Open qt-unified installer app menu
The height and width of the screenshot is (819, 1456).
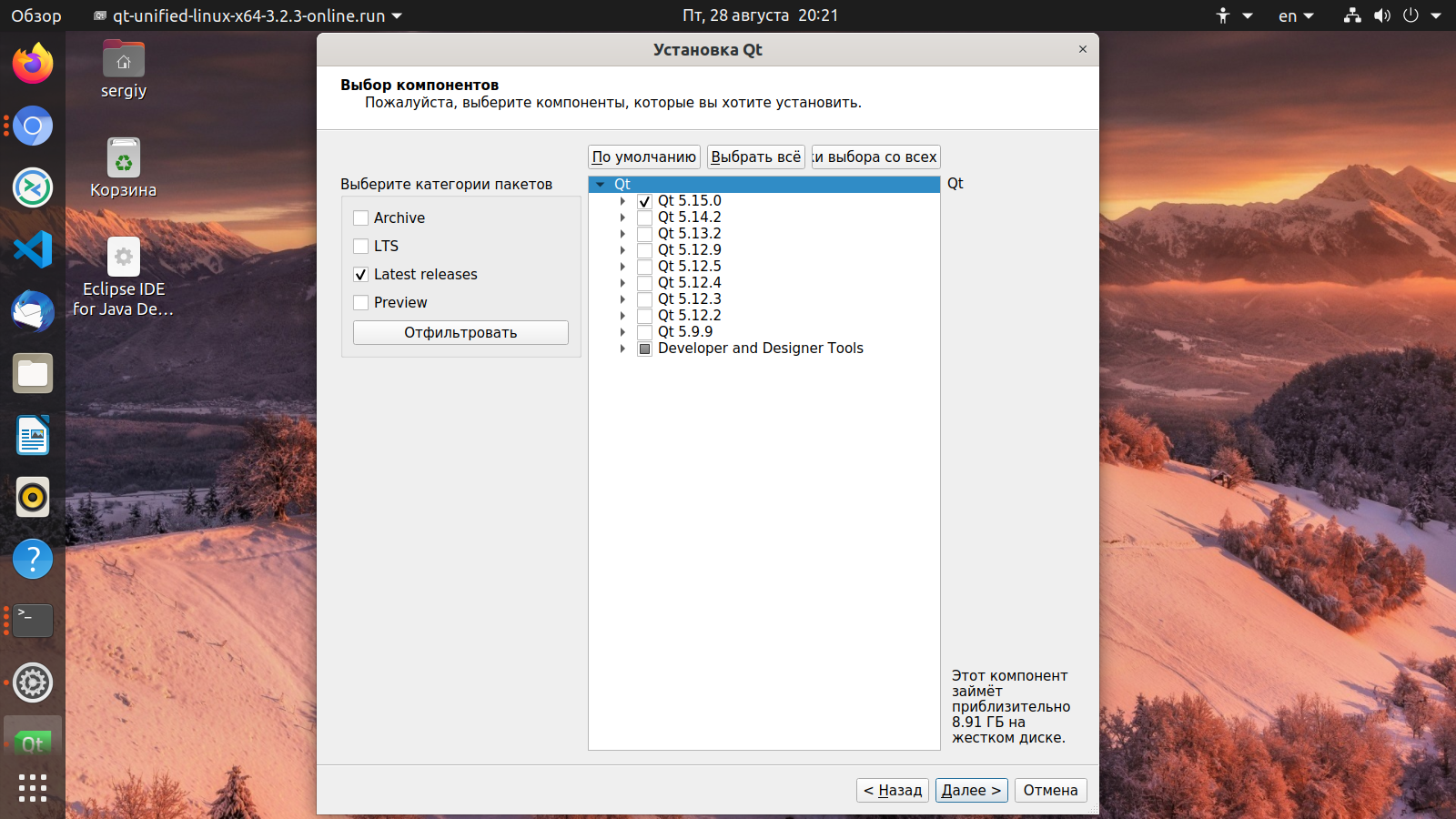248,15
